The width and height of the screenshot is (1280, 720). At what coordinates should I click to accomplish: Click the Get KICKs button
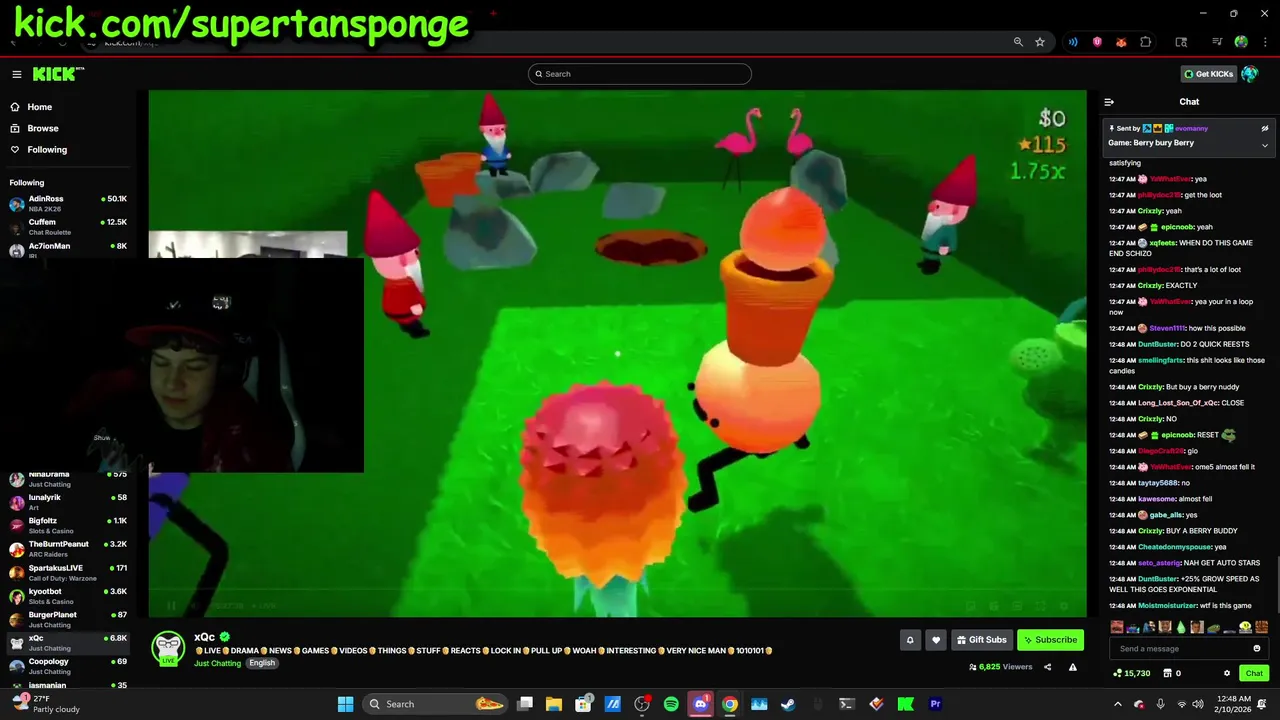tap(1208, 74)
